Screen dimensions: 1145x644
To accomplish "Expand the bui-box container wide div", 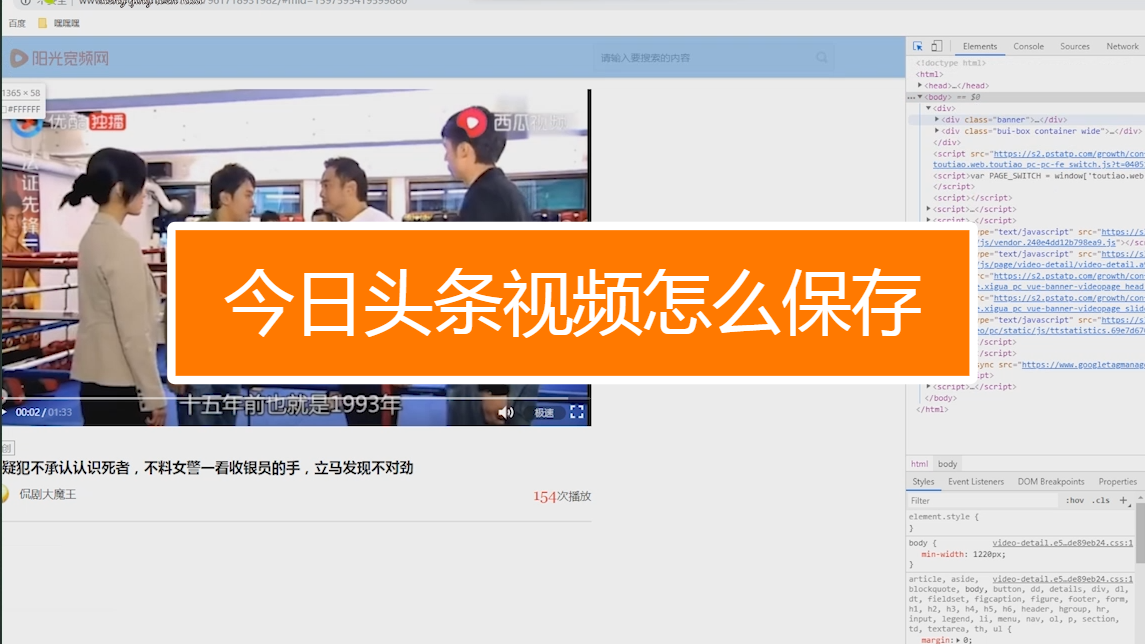I will [x=937, y=131].
